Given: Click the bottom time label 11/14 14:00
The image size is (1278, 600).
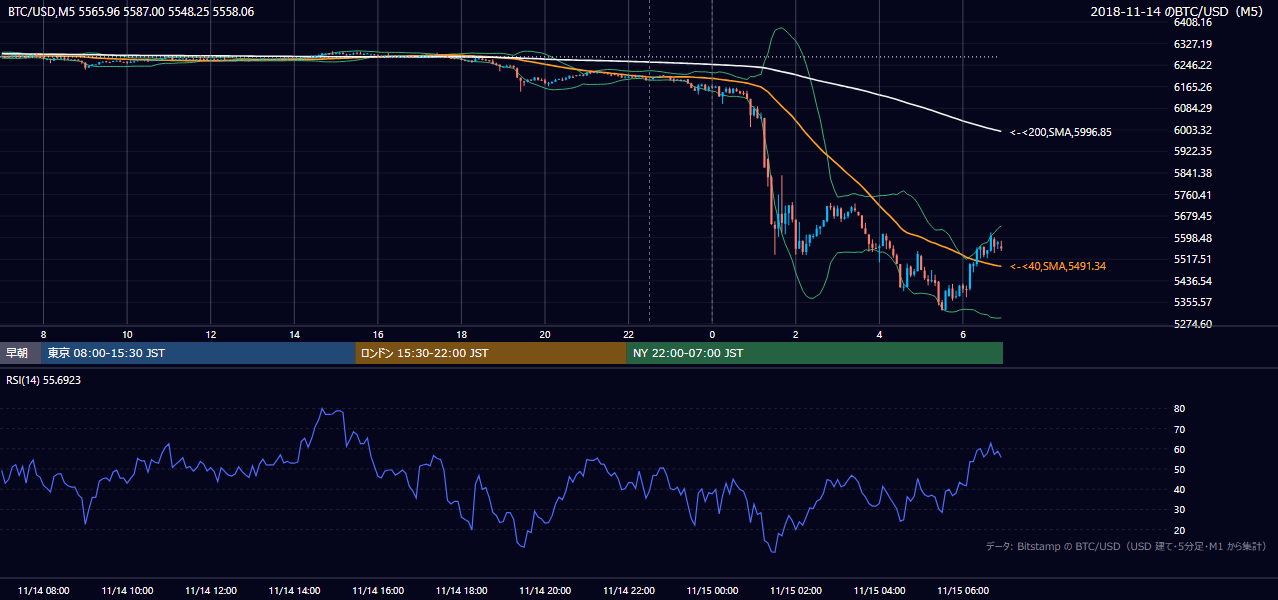Looking at the screenshot, I should [x=294, y=591].
